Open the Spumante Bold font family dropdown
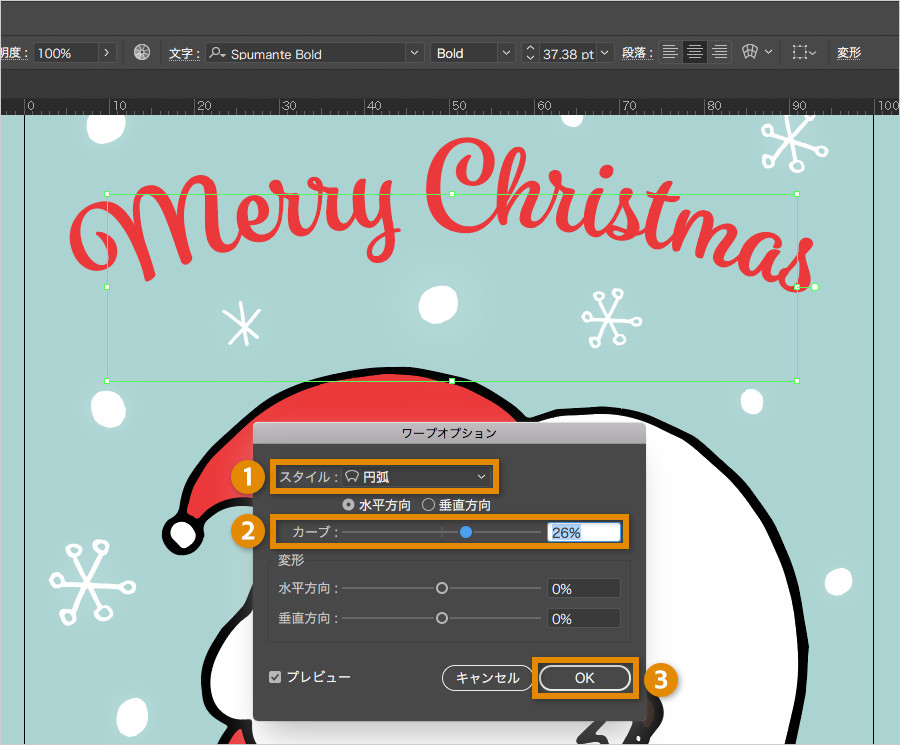This screenshot has height=746, width=900. tap(414, 53)
